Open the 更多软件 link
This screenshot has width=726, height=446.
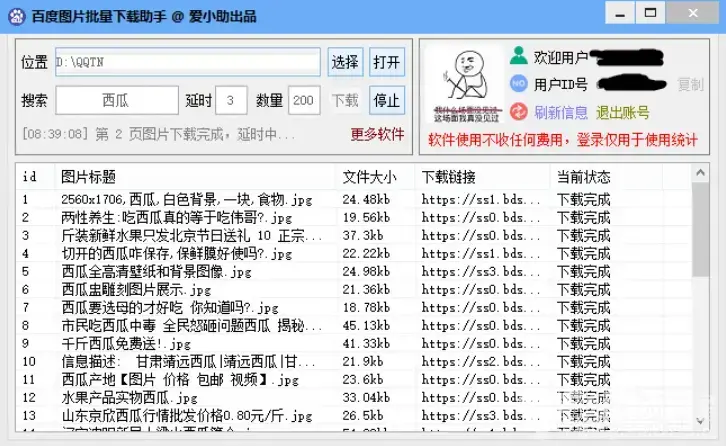click(x=377, y=134)
